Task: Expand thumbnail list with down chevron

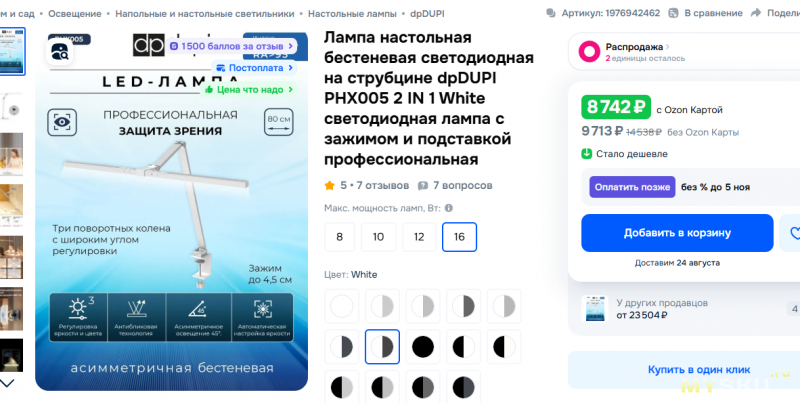Action: click(x=7, y=383)
